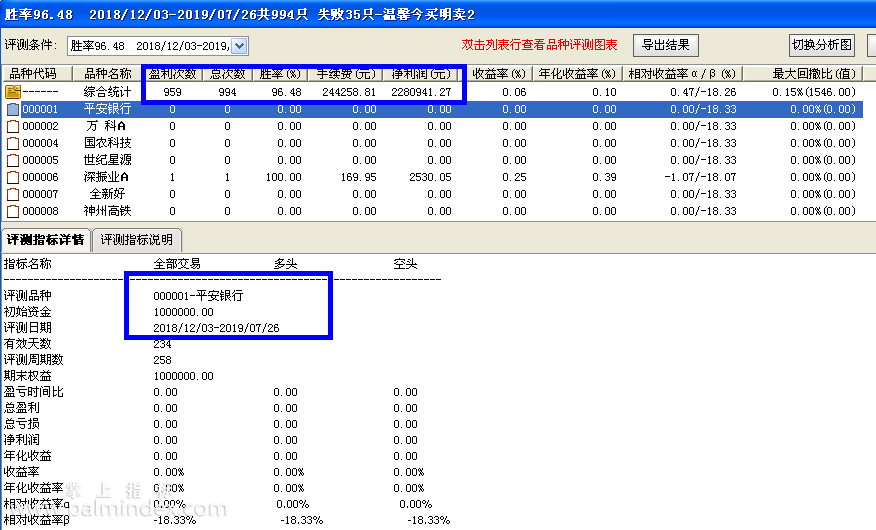Select the 世纪星源 row
Viewport: 876px width, 530px height.
[x=433, y=160]
